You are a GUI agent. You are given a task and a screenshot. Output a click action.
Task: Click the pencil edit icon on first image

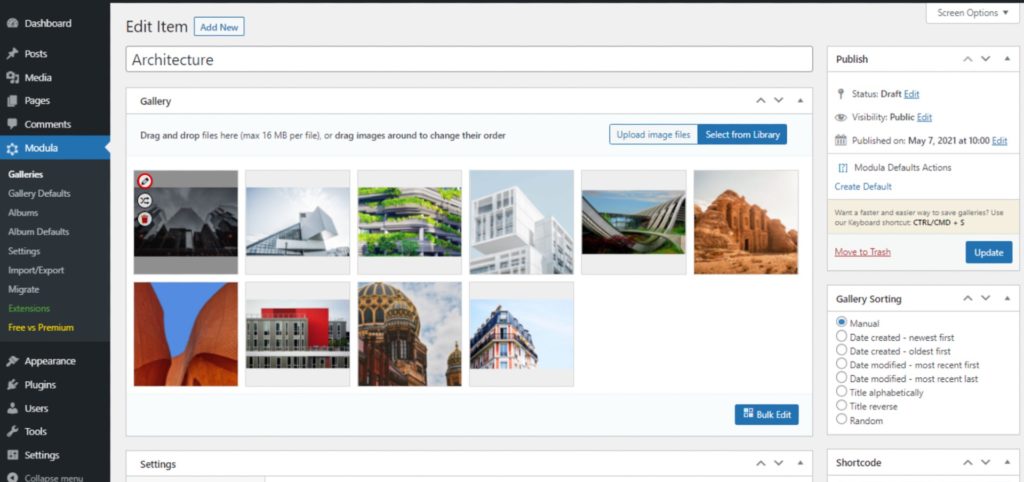(145, 182)
